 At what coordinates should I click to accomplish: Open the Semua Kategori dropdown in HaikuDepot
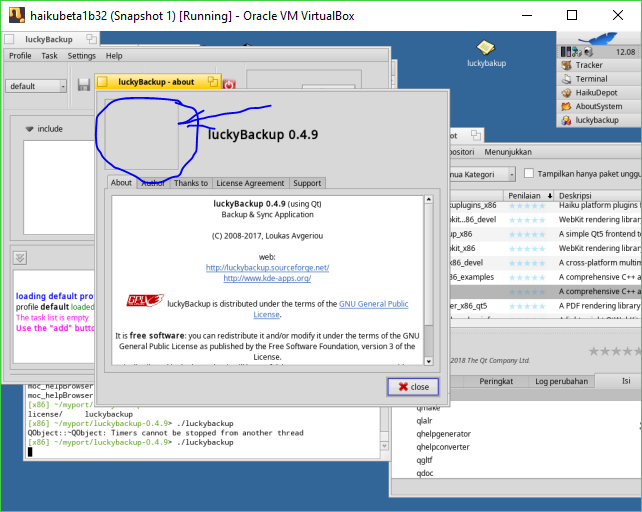pos(482,174)
